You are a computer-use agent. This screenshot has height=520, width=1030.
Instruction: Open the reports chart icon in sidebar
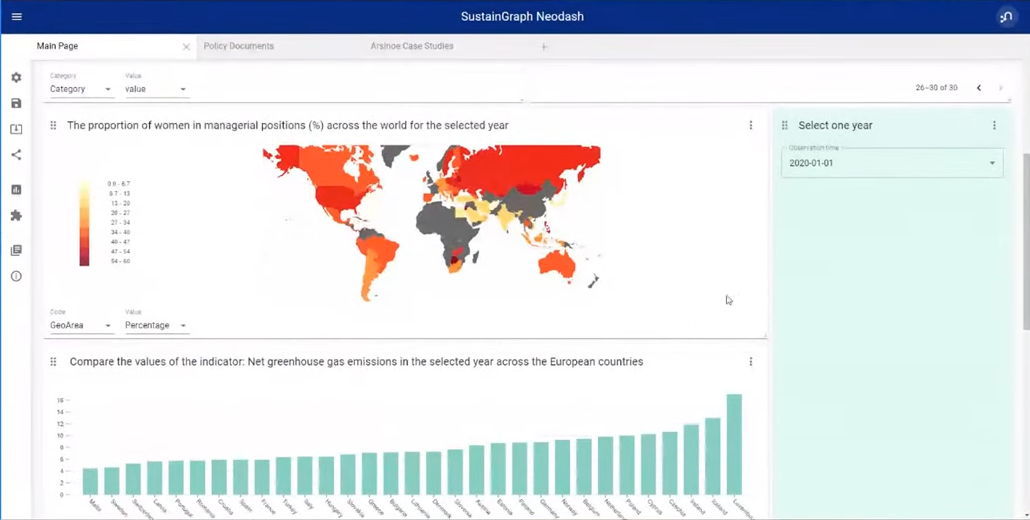point(16,190)
